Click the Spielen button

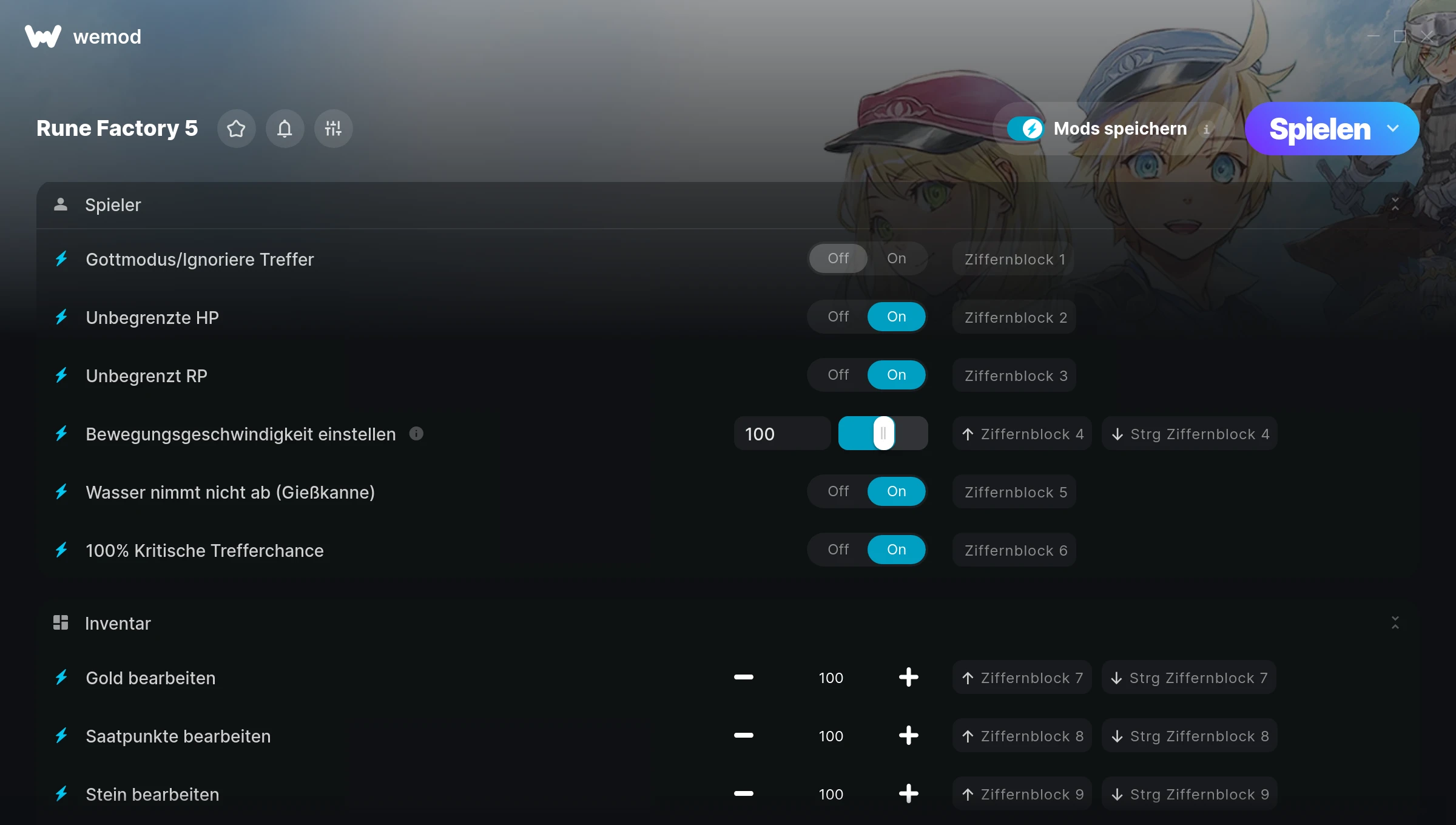tap(1319, 129)
